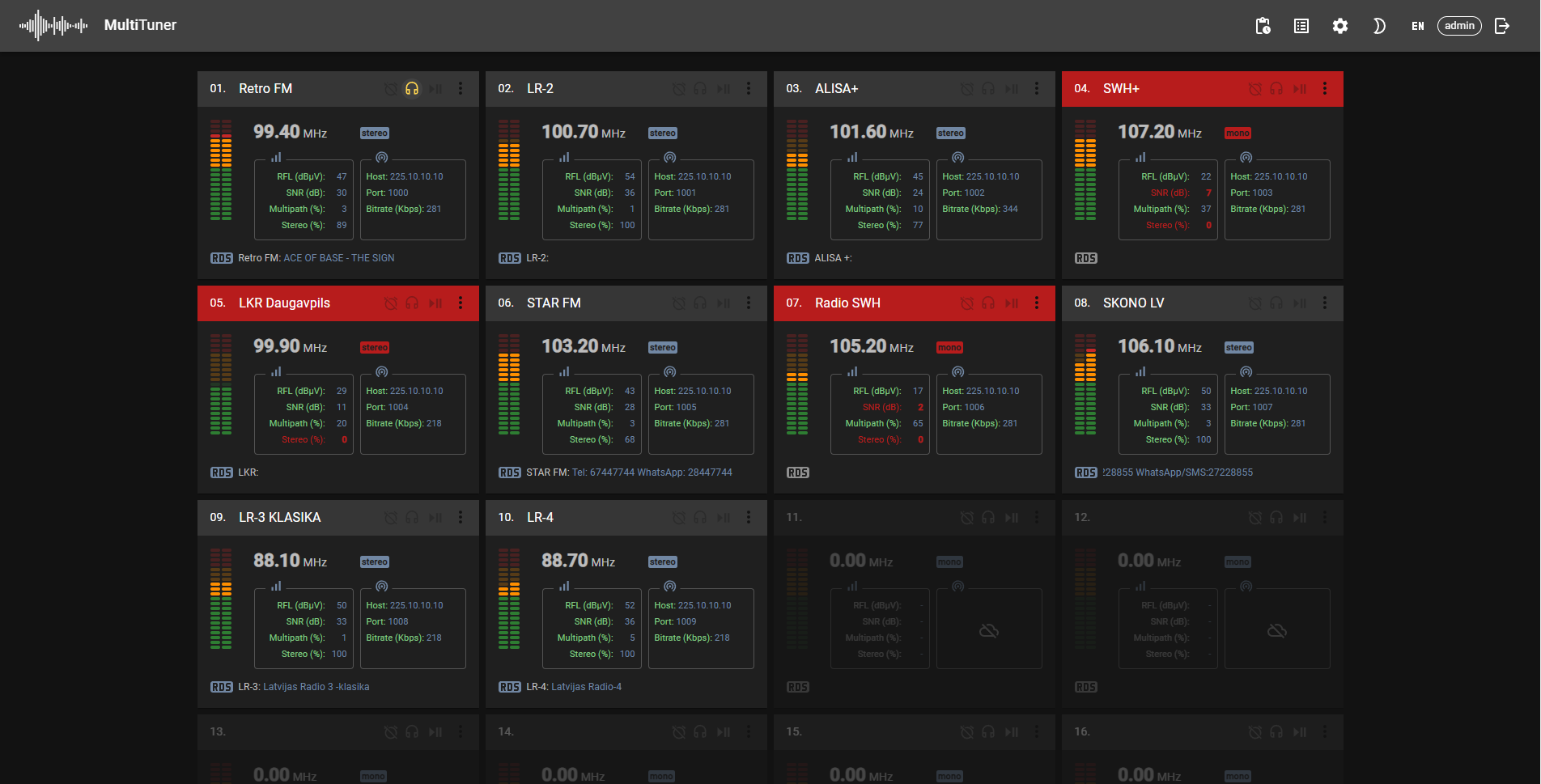
Task: Click the audio level meter on LR-2
Action: [x=509, y=170]
